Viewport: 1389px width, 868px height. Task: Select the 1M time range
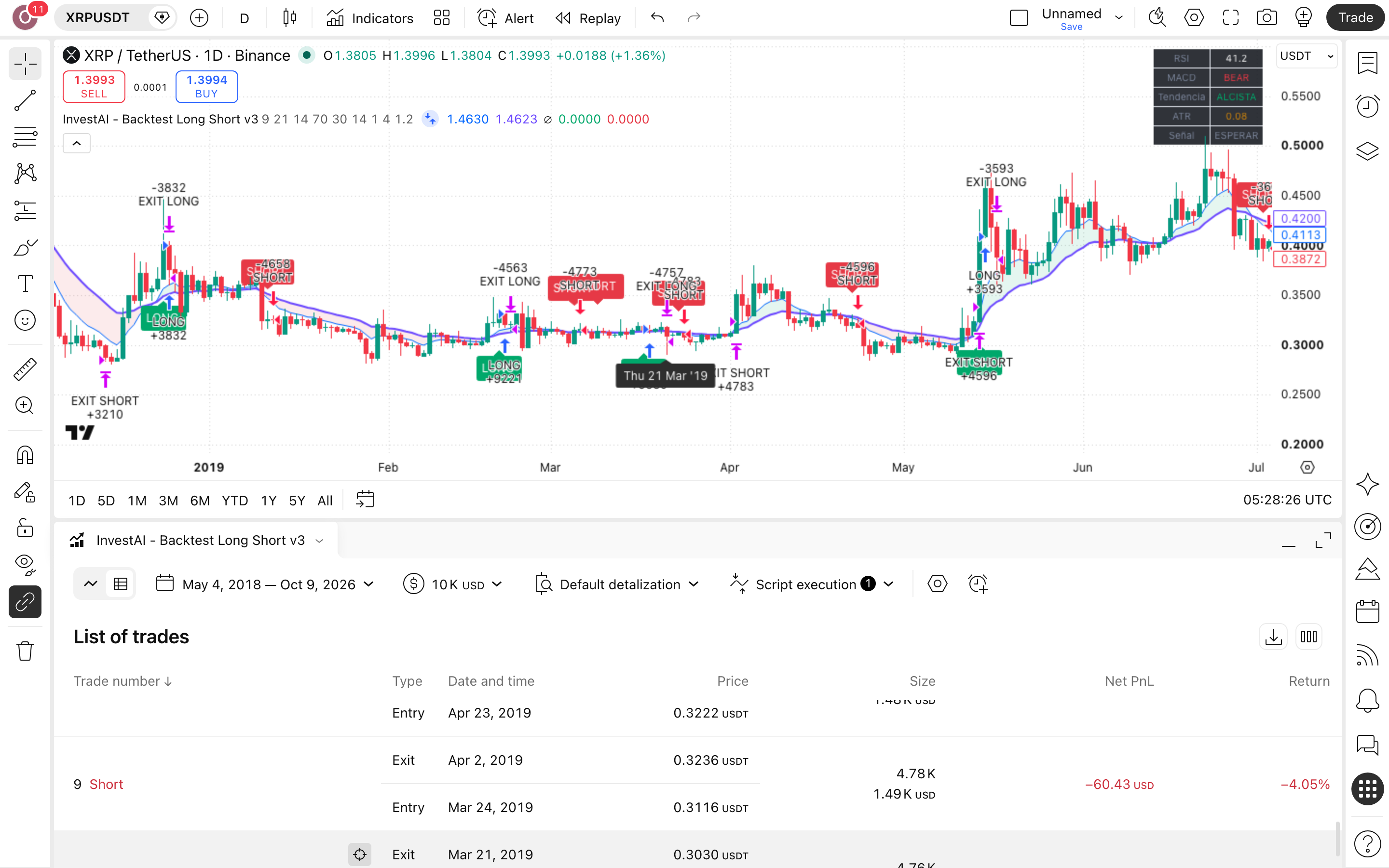point(136,501)
